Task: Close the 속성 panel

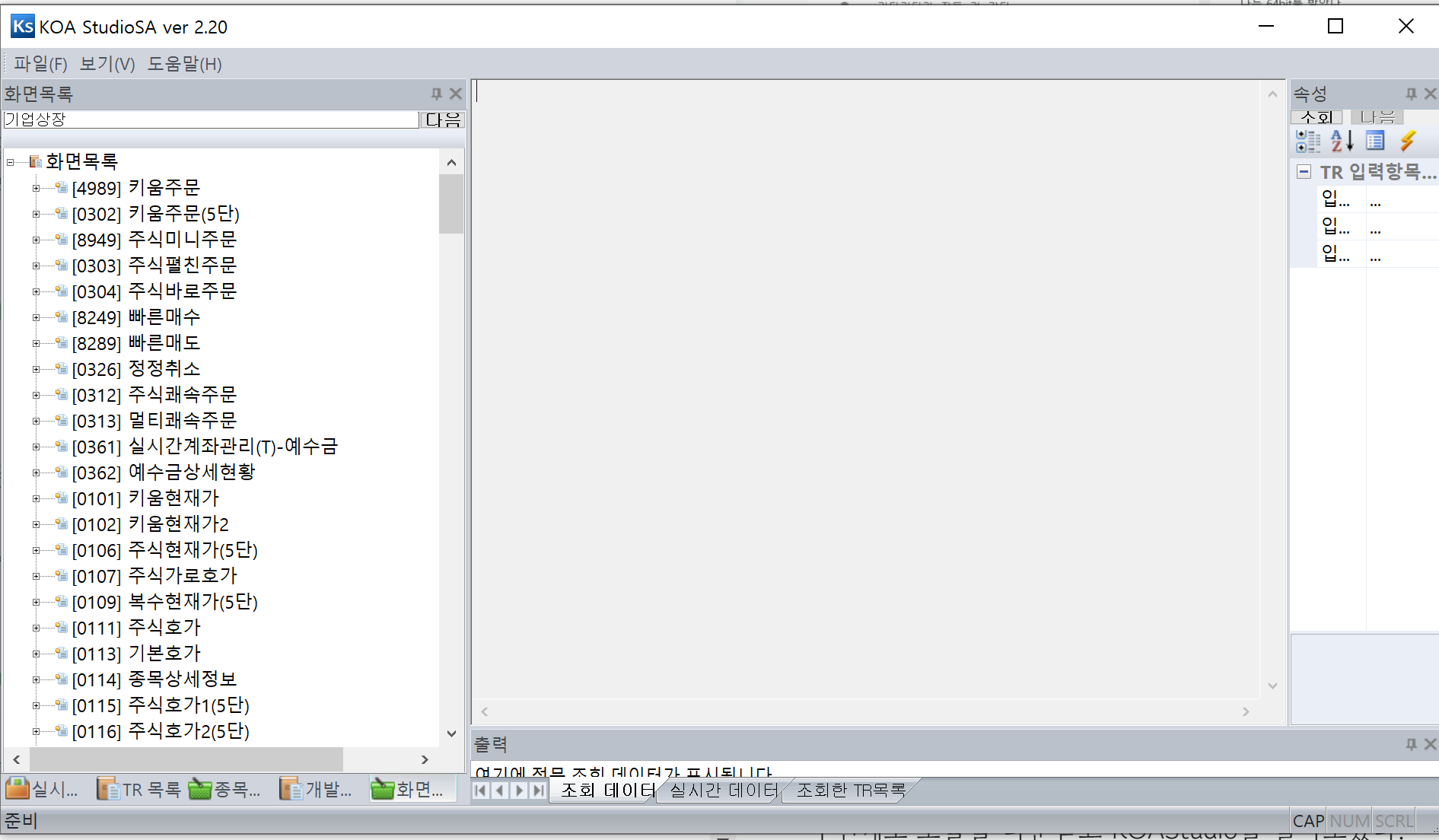Action: tap(1431, 94)
